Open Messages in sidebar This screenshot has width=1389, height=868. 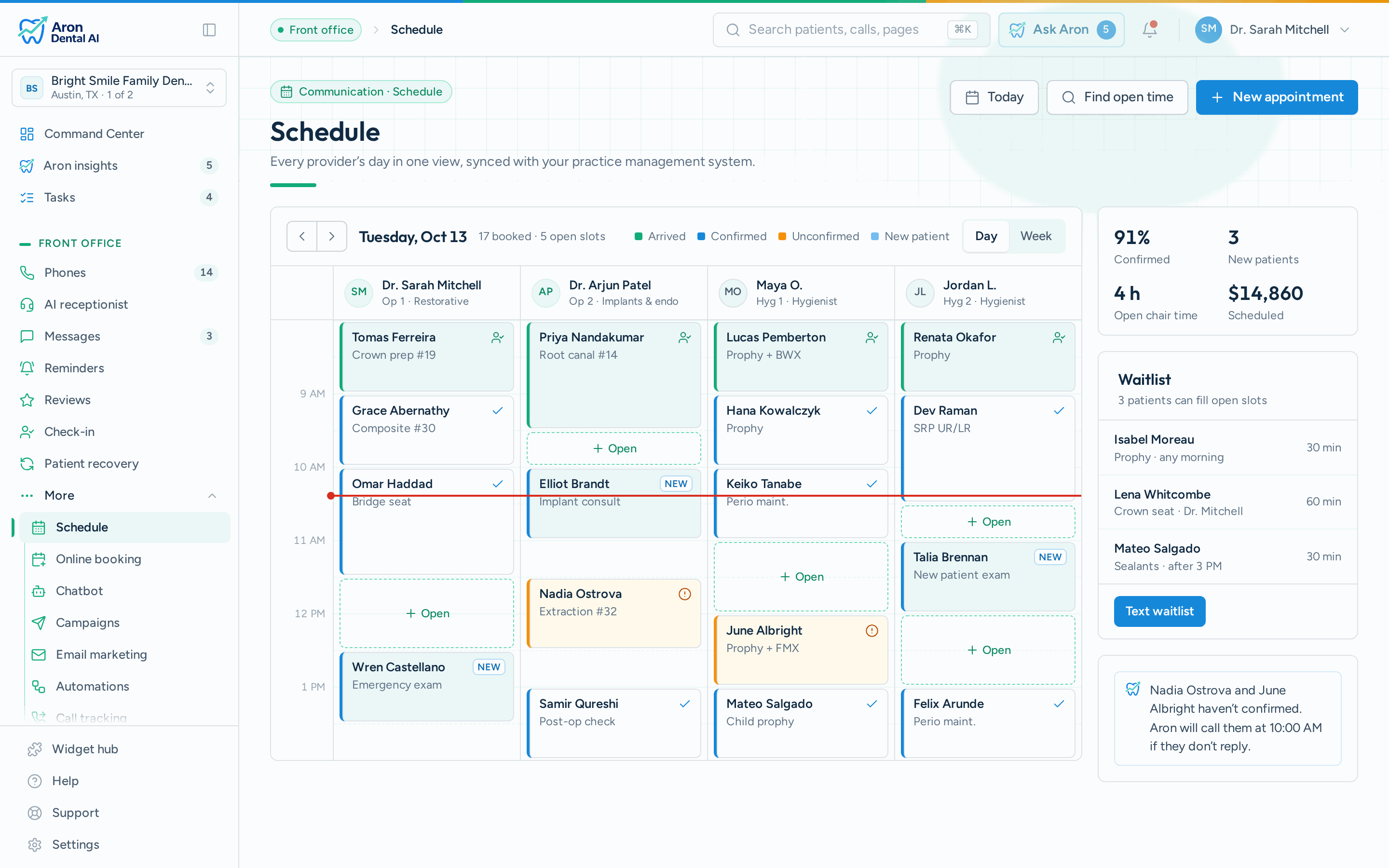point(120,337)
